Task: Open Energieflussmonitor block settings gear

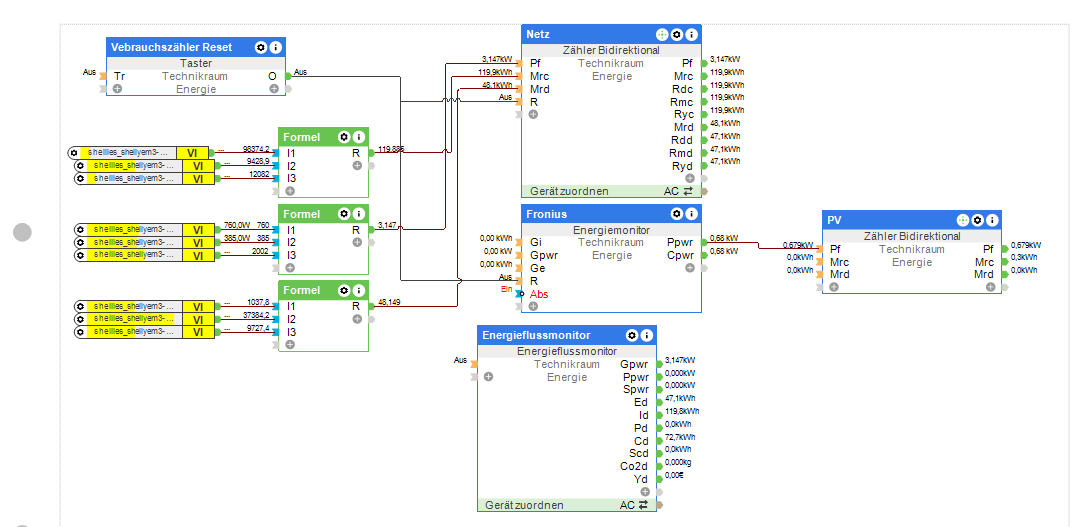Action: [x=631, y=336]
